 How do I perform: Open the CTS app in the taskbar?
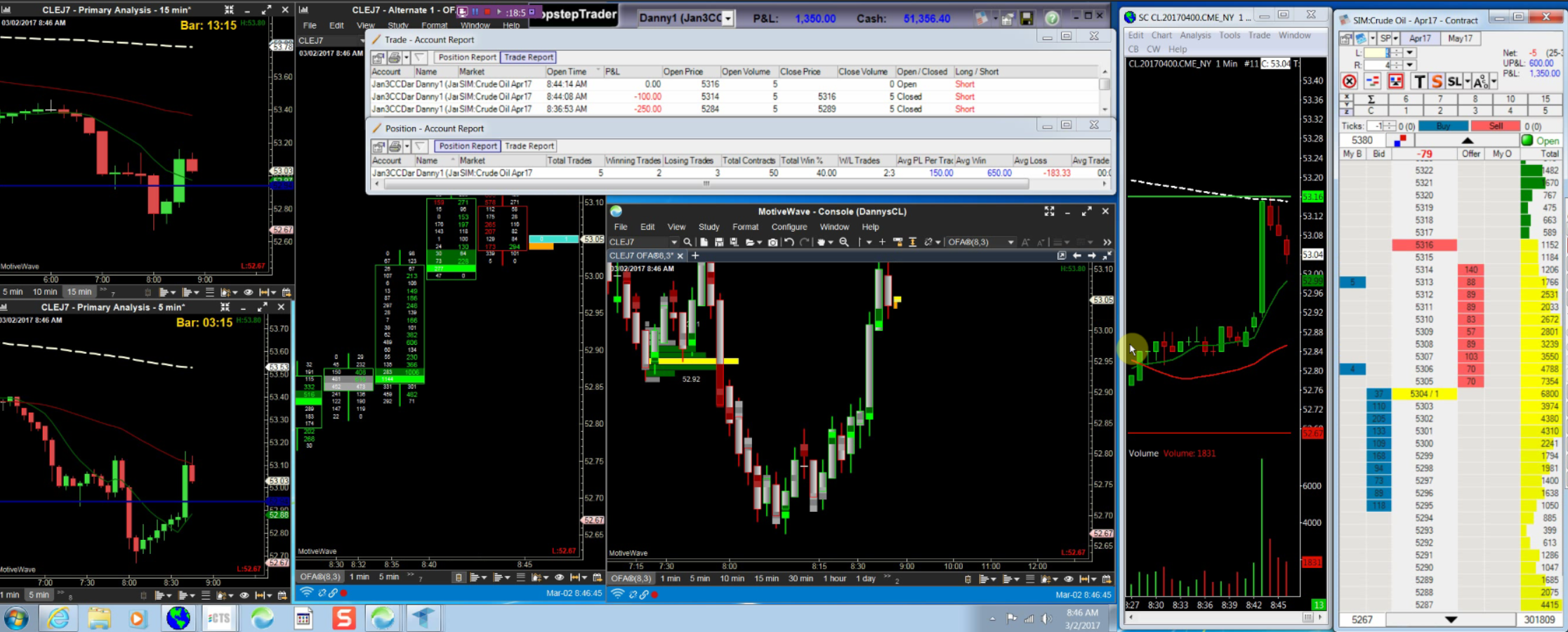219,618
